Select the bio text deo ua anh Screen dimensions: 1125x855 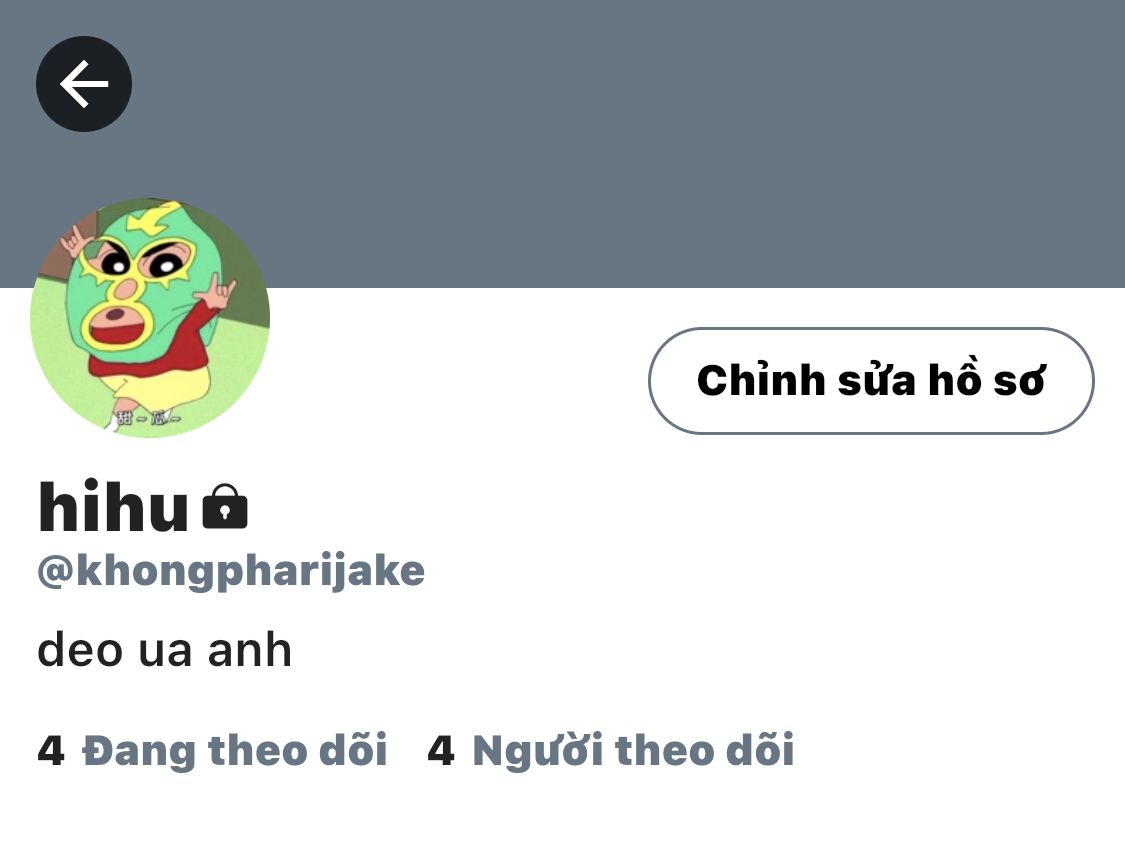coord(164,650)
